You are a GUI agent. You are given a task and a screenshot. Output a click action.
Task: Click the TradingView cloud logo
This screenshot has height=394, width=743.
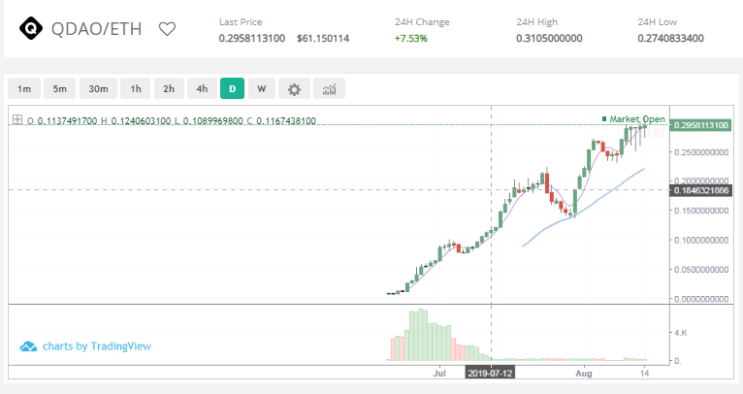pyautogui.click(x=28, y=347)
